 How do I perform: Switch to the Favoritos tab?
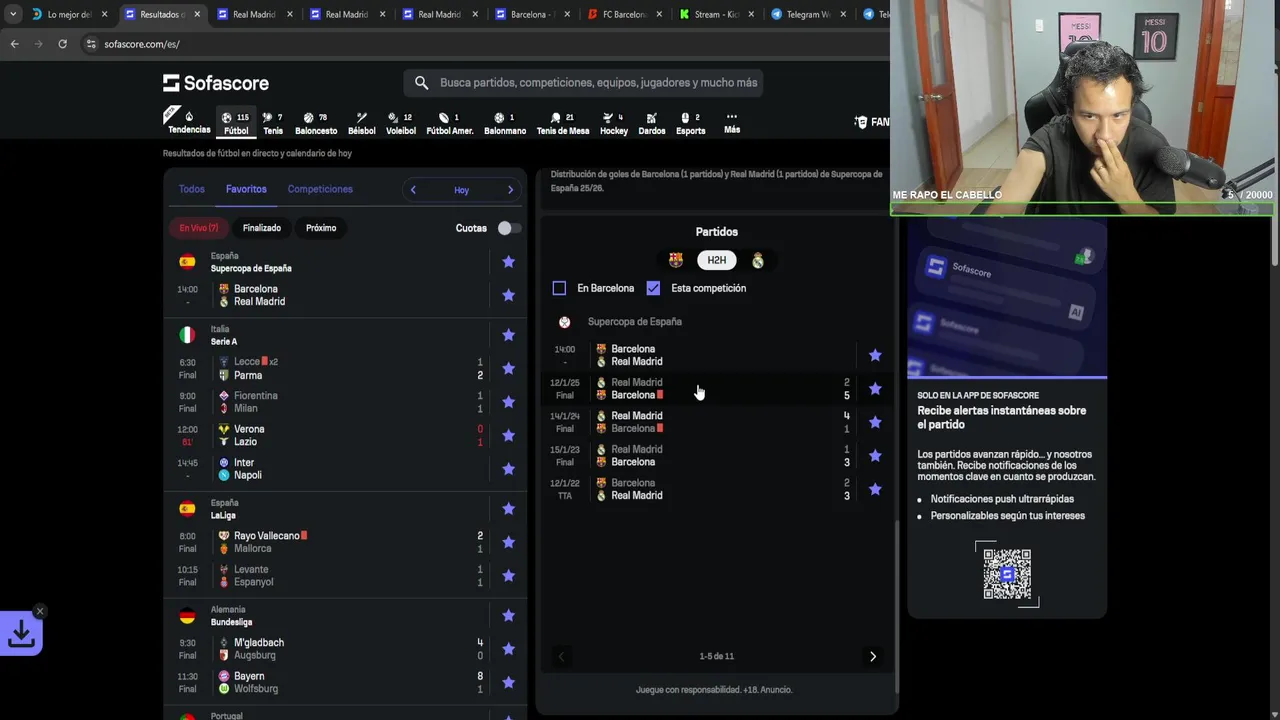pyautogui.click(x=246, y=189)
